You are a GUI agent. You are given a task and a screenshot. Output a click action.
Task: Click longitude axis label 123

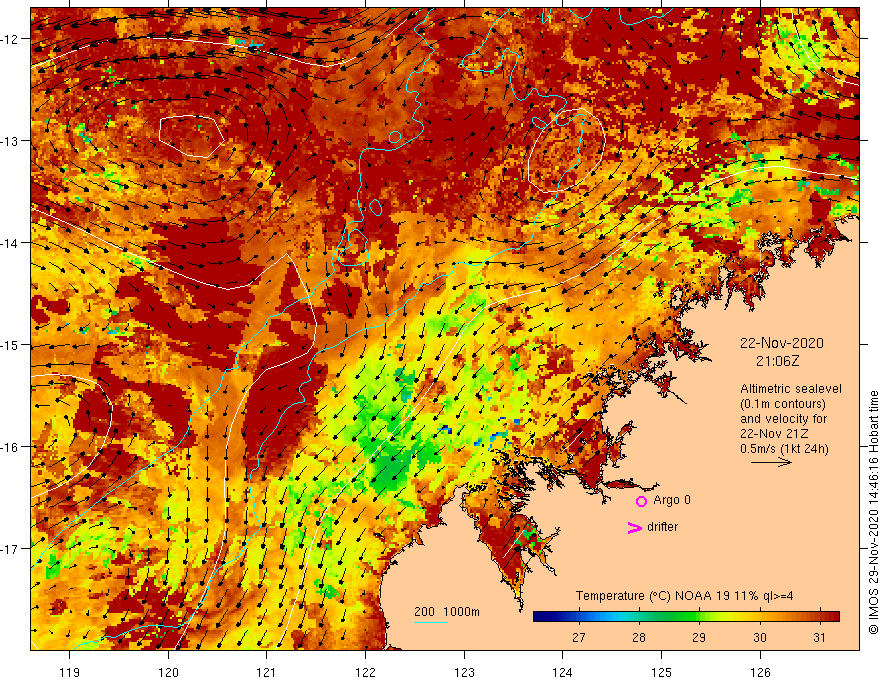click(x=464, y=672)
